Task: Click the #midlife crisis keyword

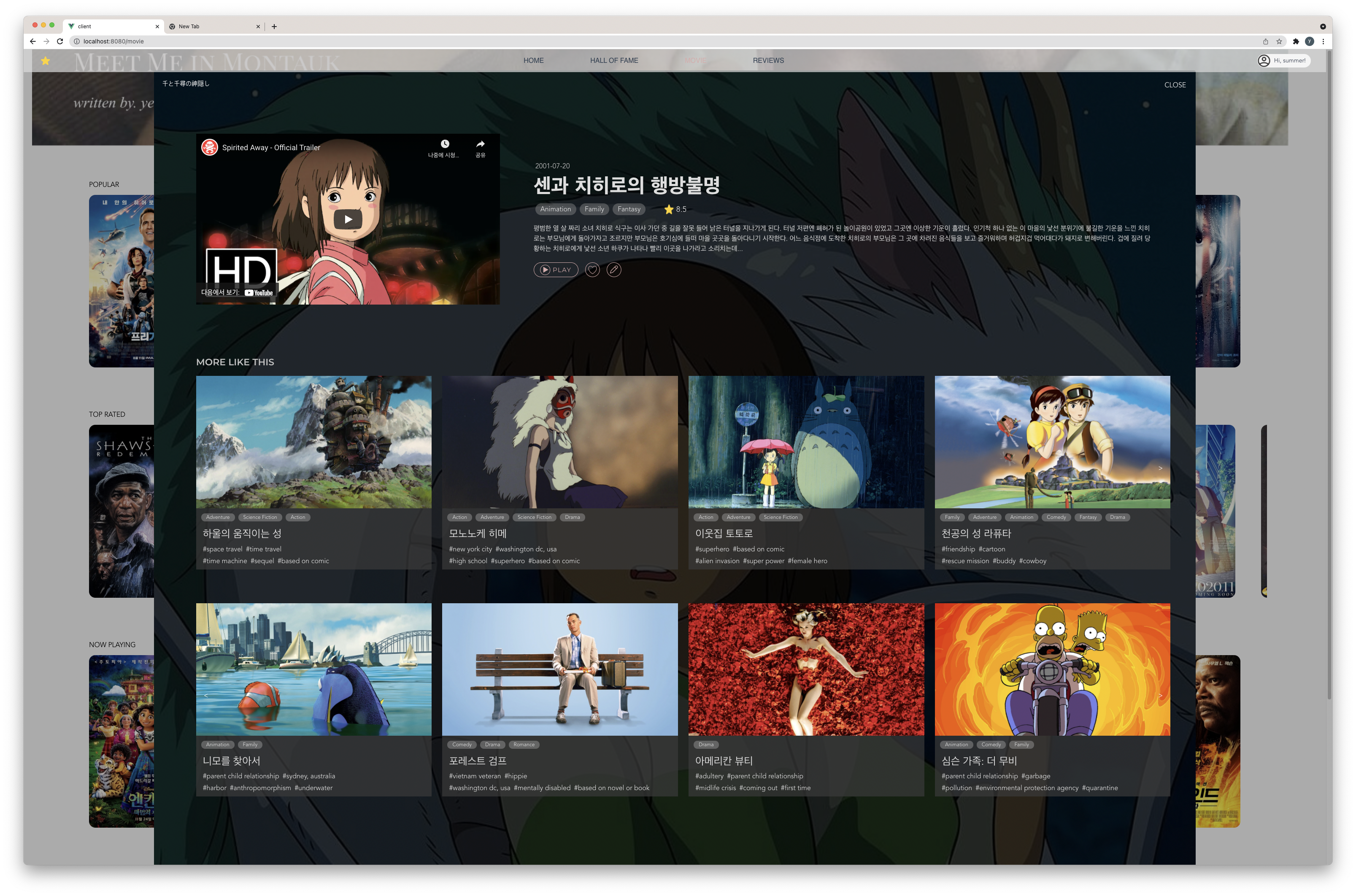Action: pos(715,788)
